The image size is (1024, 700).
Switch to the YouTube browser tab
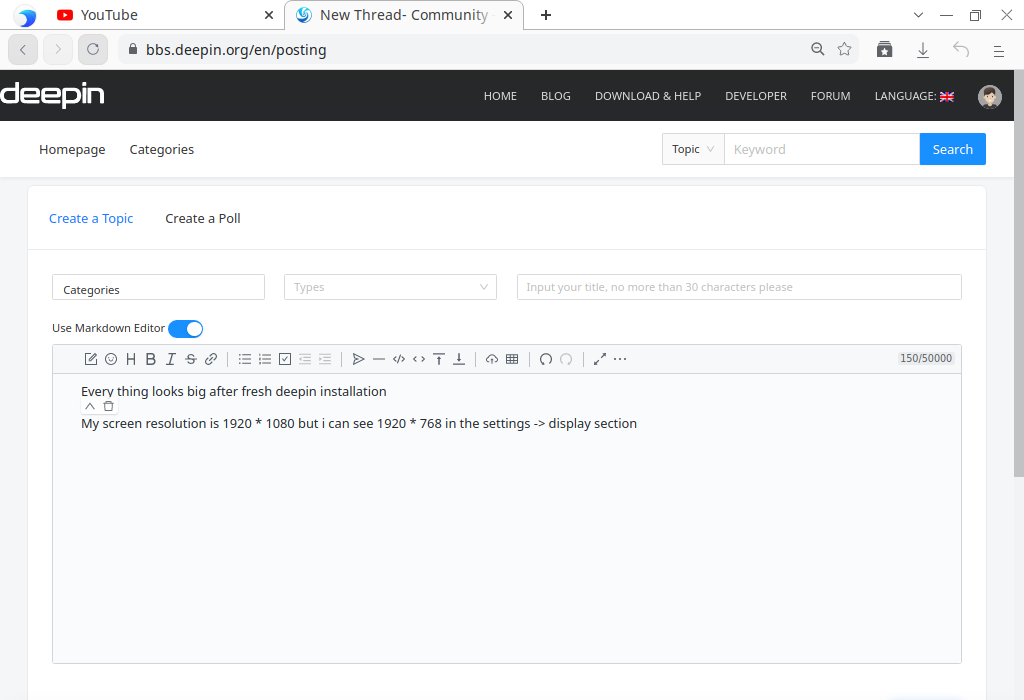166,15
